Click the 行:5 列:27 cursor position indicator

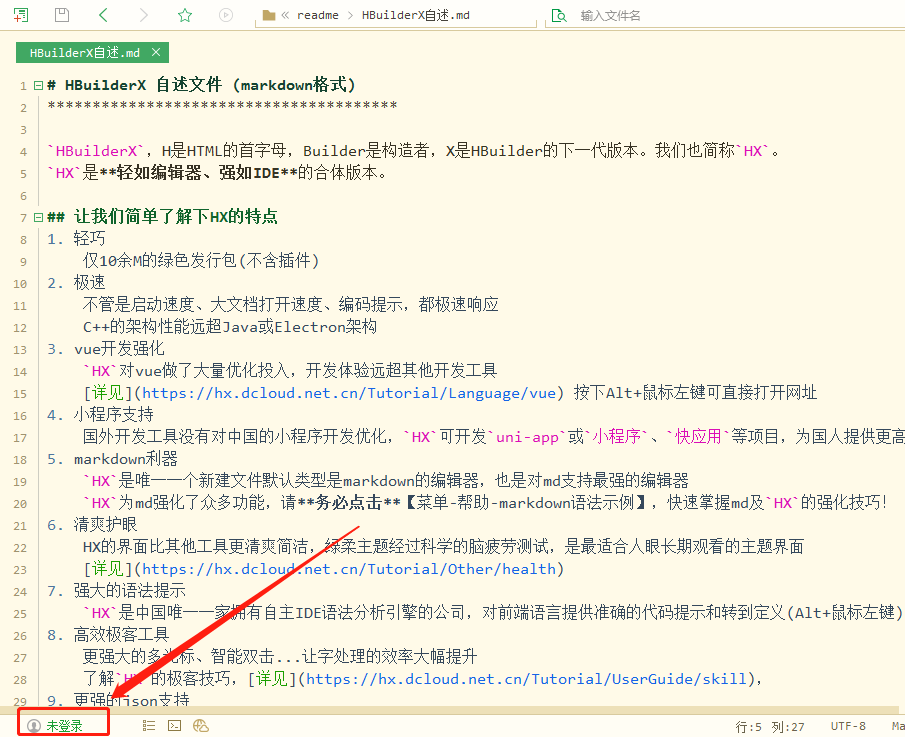click(770, 727)
